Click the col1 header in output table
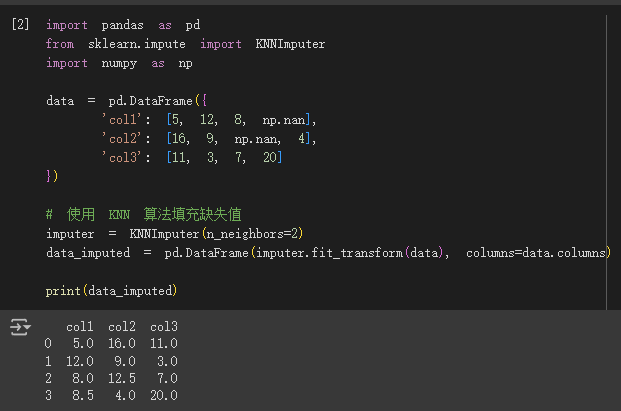Viewport: 621px width, 411px height. click(x=80, y=327)
